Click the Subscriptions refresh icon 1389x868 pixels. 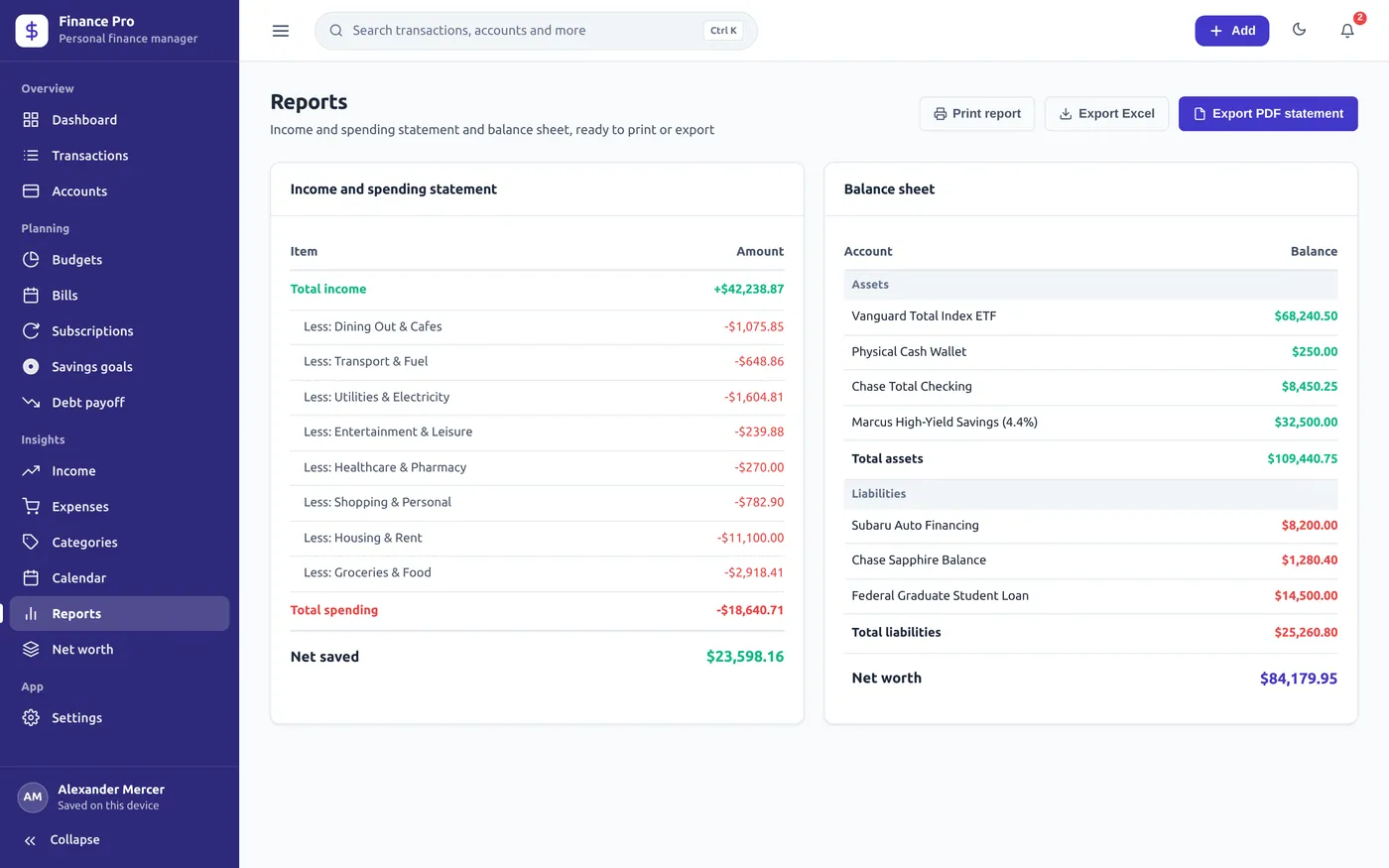31,331
